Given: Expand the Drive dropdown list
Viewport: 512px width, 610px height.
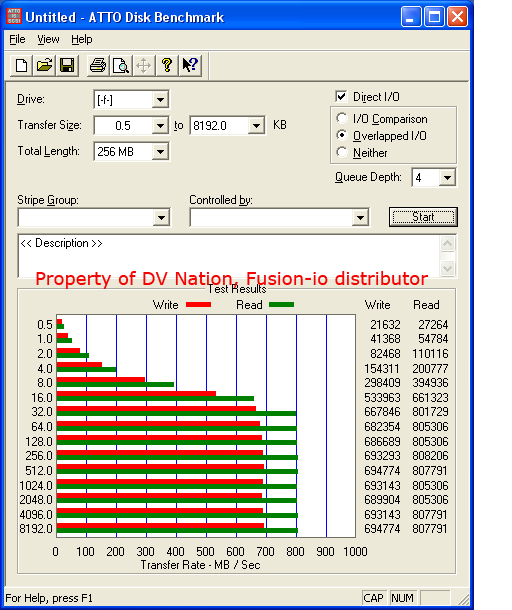Looking at the screenshot, I should [x=160, y=100].
